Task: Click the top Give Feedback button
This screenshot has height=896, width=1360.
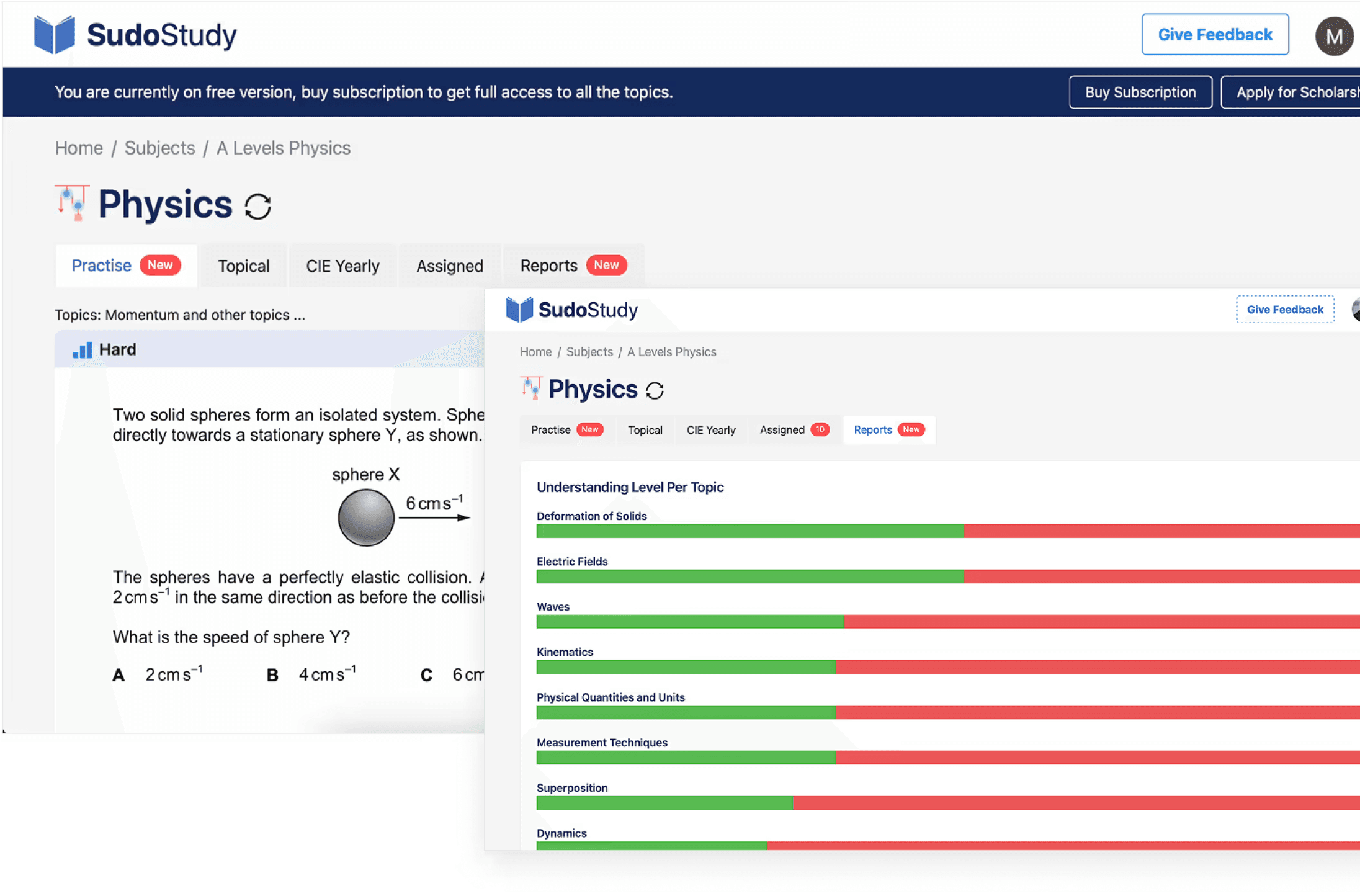Action: [x=1214, y=35]
